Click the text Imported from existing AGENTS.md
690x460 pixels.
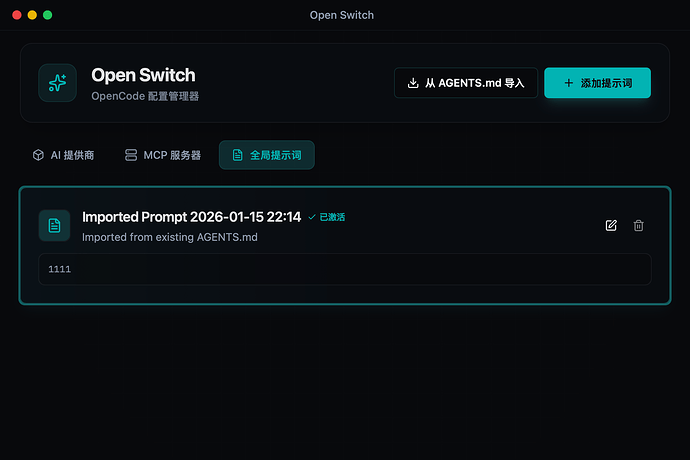[170, 237]
